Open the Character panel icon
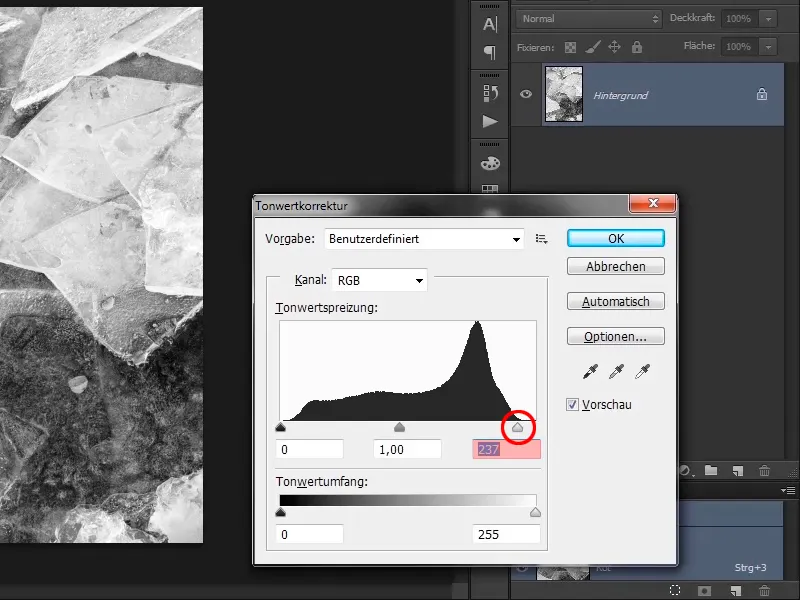The image size is (800, 600). (x=490, y=23)
